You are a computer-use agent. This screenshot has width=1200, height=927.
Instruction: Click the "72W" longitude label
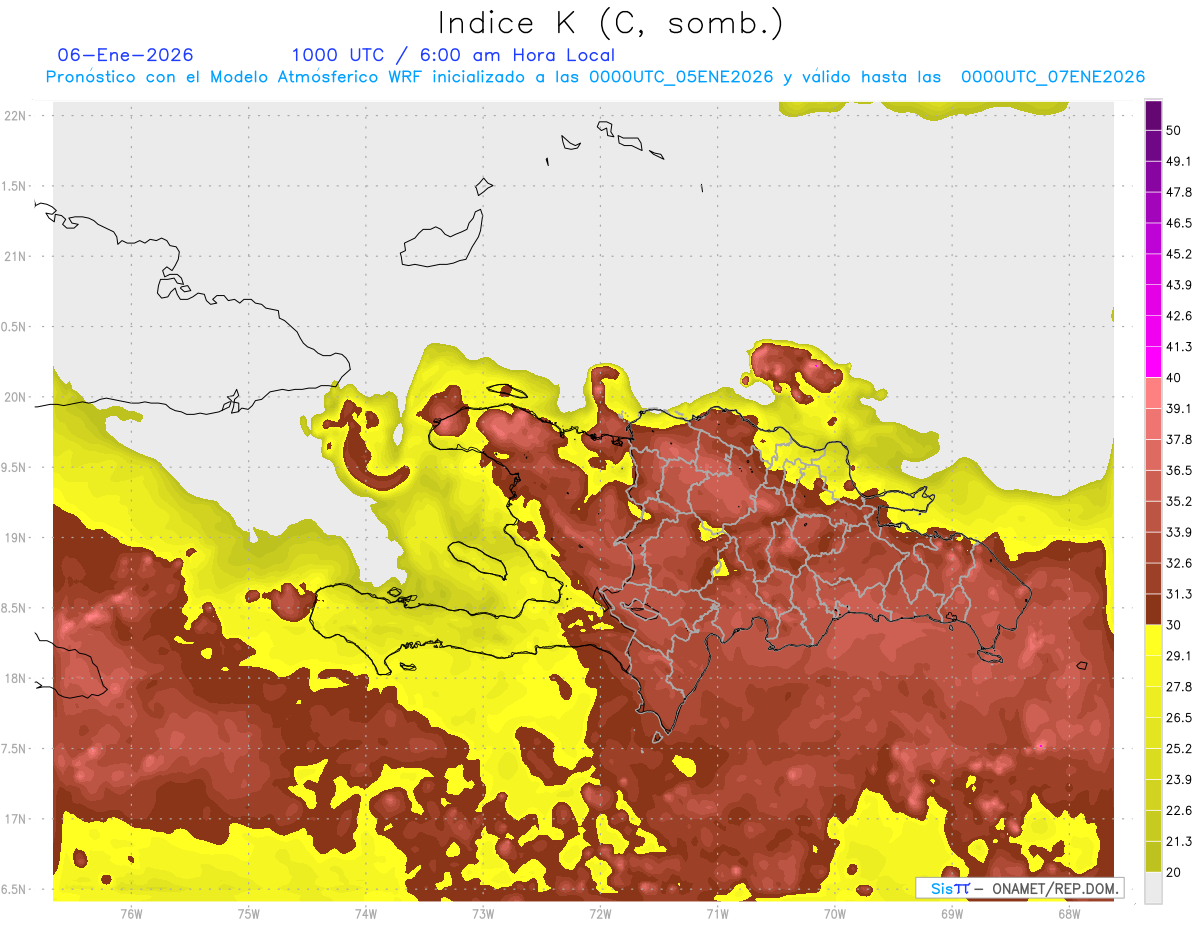pos(600,914)
